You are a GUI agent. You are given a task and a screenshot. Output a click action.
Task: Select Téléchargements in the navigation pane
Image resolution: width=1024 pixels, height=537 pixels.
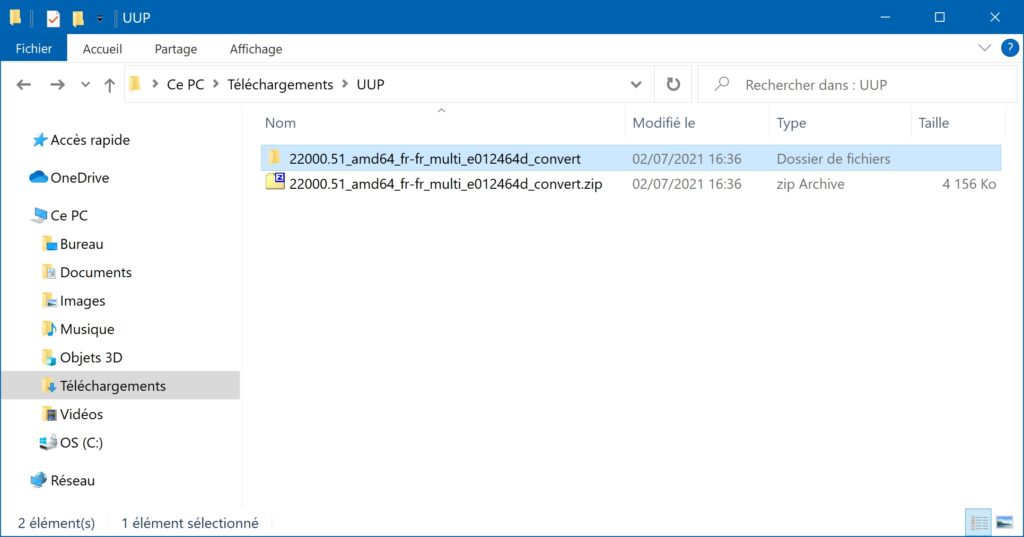click(113, 386)
